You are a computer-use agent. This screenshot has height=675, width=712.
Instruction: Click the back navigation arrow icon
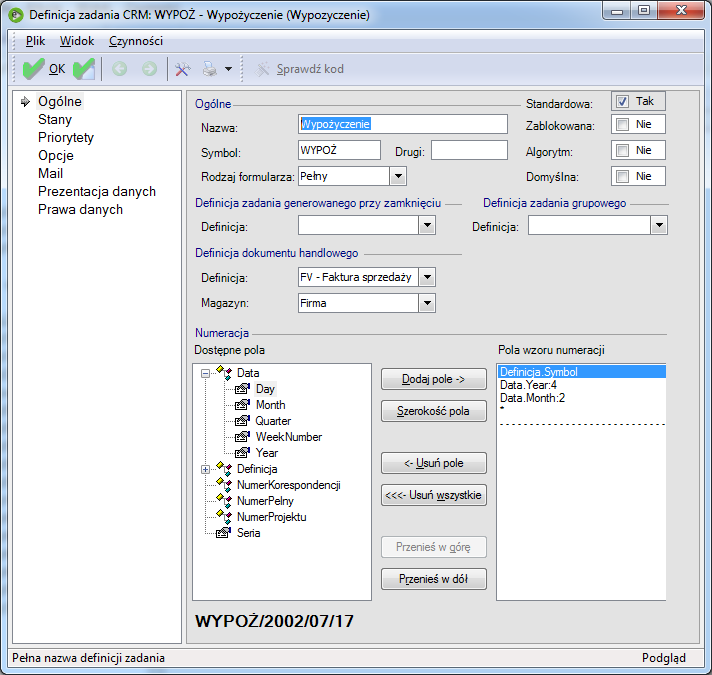pyautogui.click(x=119, y=69)
